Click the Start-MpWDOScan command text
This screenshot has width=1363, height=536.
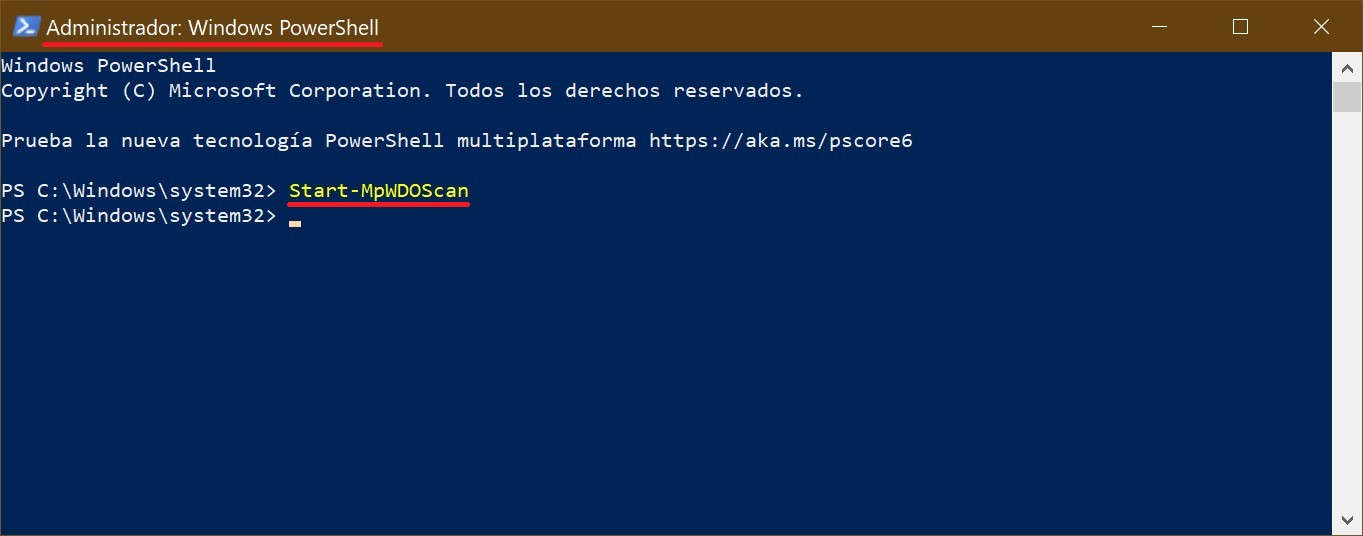[x=379, y=190]
